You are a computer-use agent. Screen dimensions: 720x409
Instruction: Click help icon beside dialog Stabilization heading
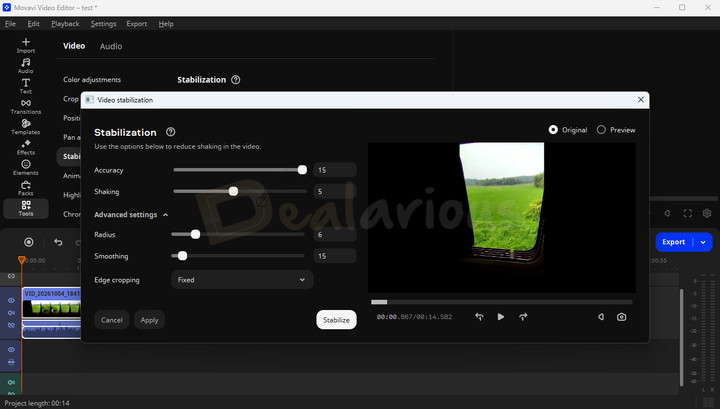(x=170, y=132)
